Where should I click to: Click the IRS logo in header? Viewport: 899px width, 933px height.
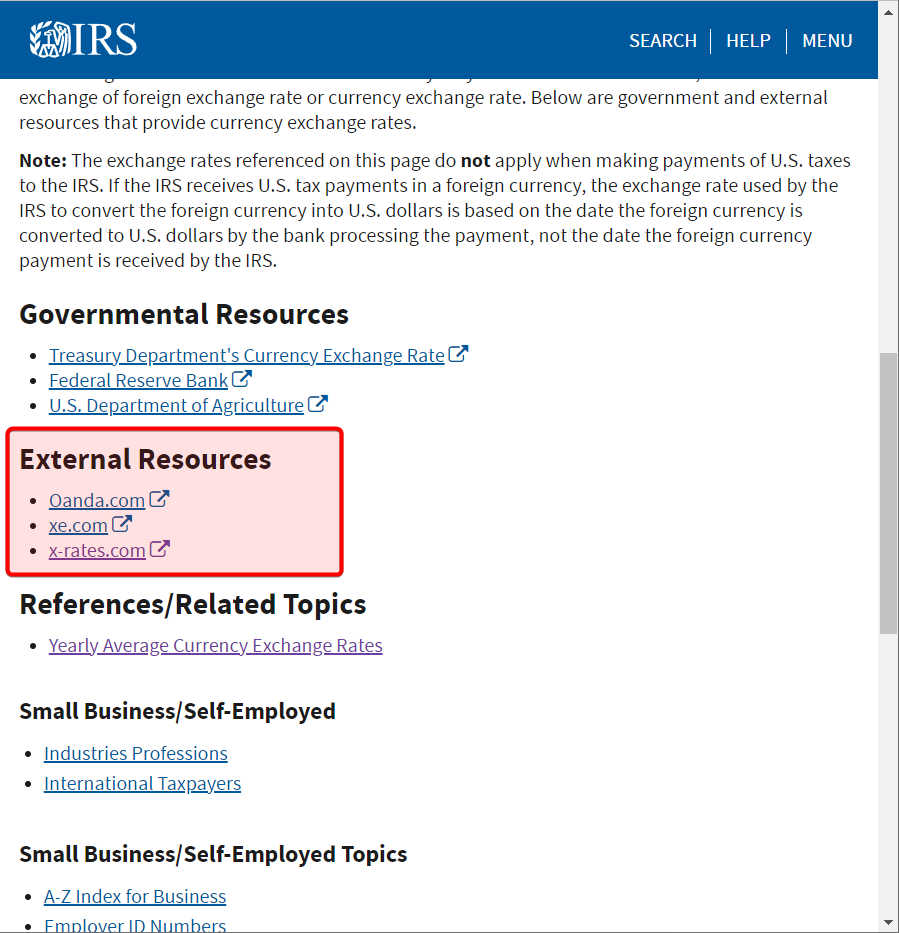tap(83, 40)
